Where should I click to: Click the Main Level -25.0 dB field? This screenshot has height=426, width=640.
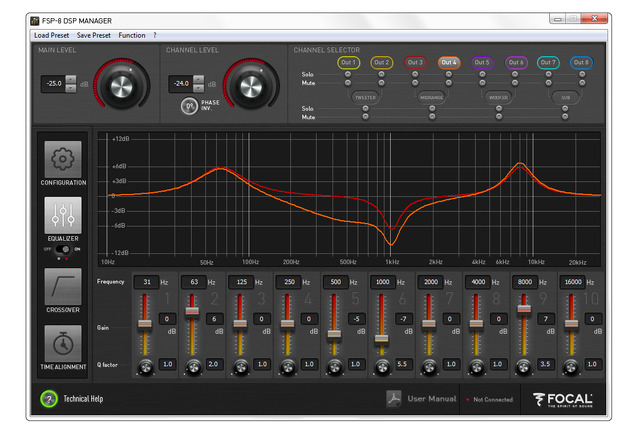tap(53, 84)
